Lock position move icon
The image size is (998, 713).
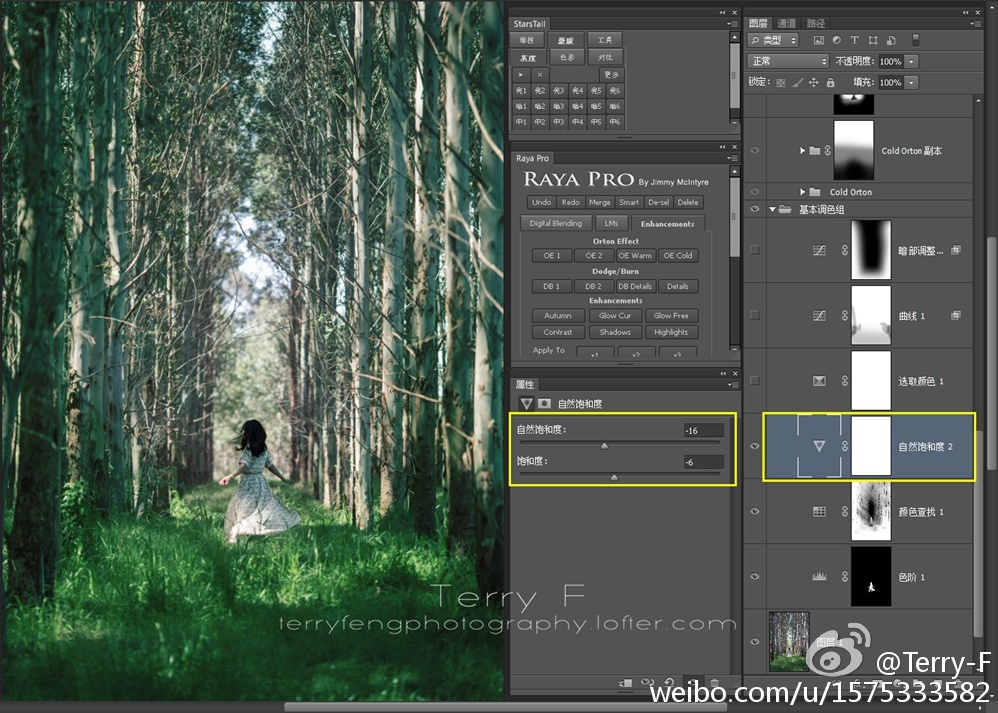[x=813, y=83]
